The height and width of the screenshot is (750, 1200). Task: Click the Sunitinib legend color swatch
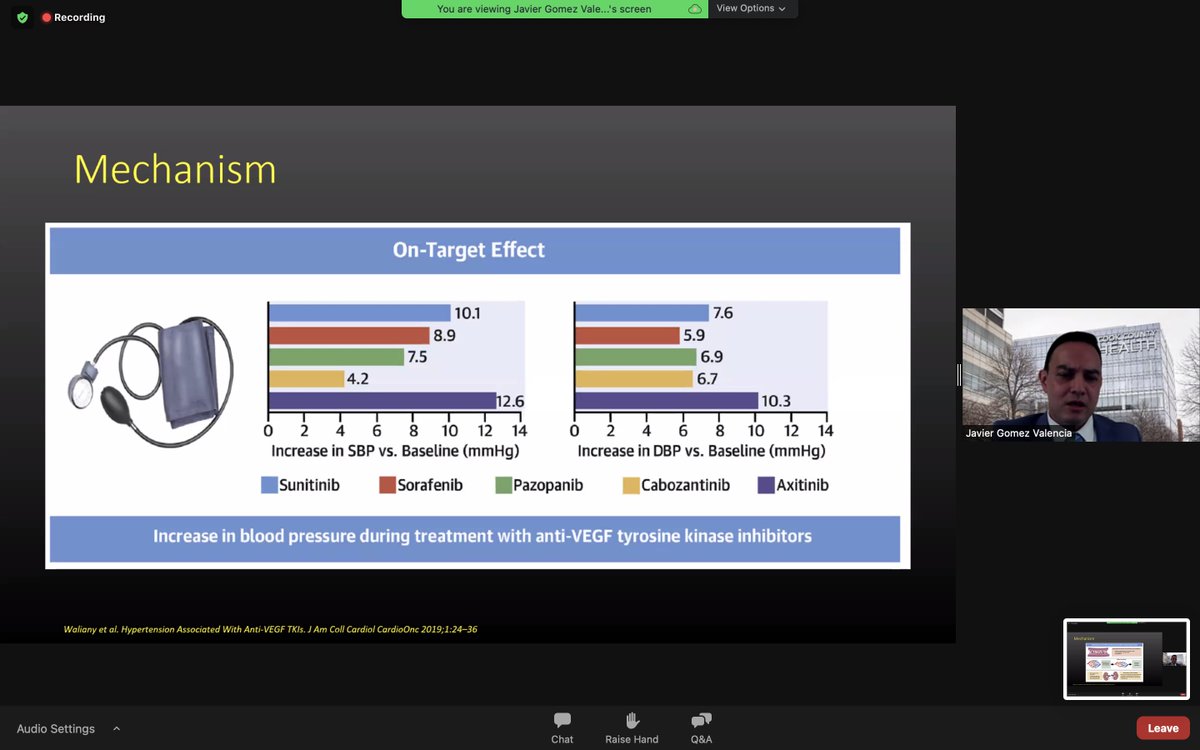[269, 485]
